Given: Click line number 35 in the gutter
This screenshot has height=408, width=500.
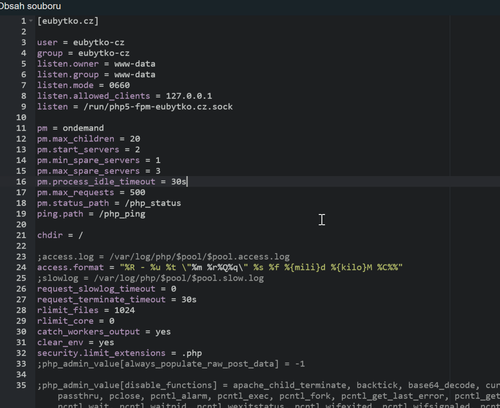Looking at the screenshot, I should click(21, 385).
